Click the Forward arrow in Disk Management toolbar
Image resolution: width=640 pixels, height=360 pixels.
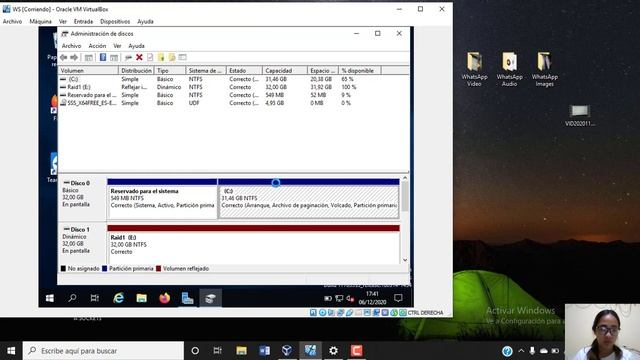click(x=74, y=58)
